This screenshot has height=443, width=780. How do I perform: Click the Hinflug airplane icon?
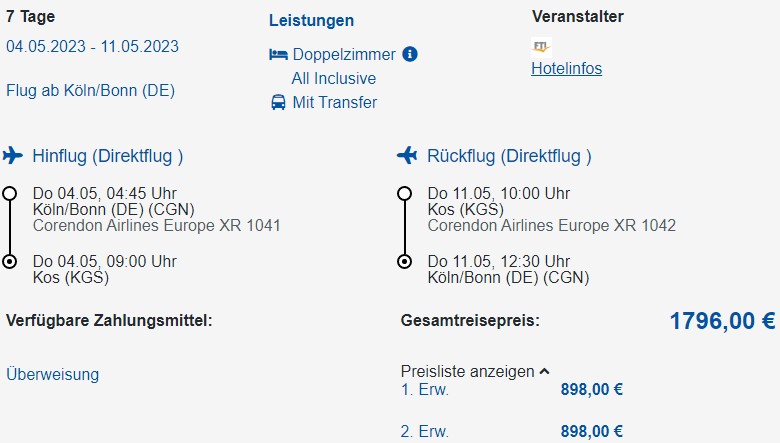(x=12, y=156)
